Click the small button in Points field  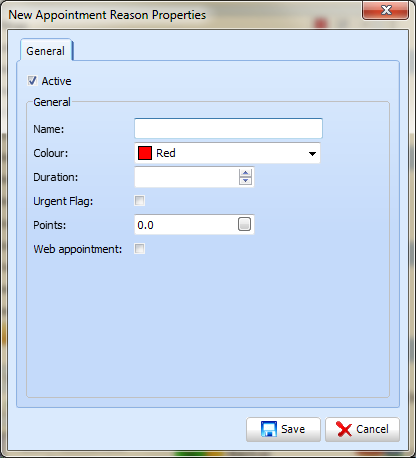coord(244,224)
